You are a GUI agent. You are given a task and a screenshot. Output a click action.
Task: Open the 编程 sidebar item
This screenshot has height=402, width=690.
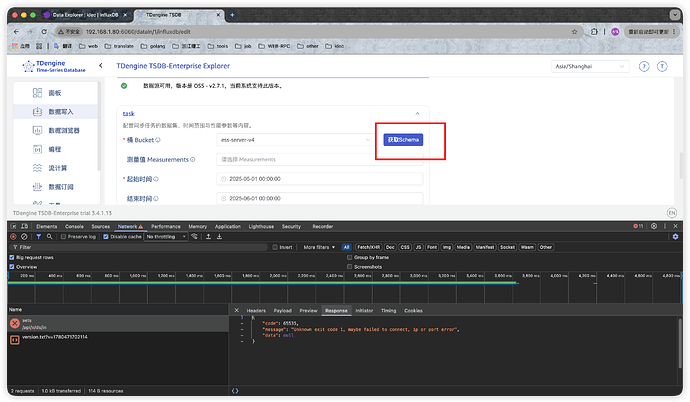click(55, 149)
